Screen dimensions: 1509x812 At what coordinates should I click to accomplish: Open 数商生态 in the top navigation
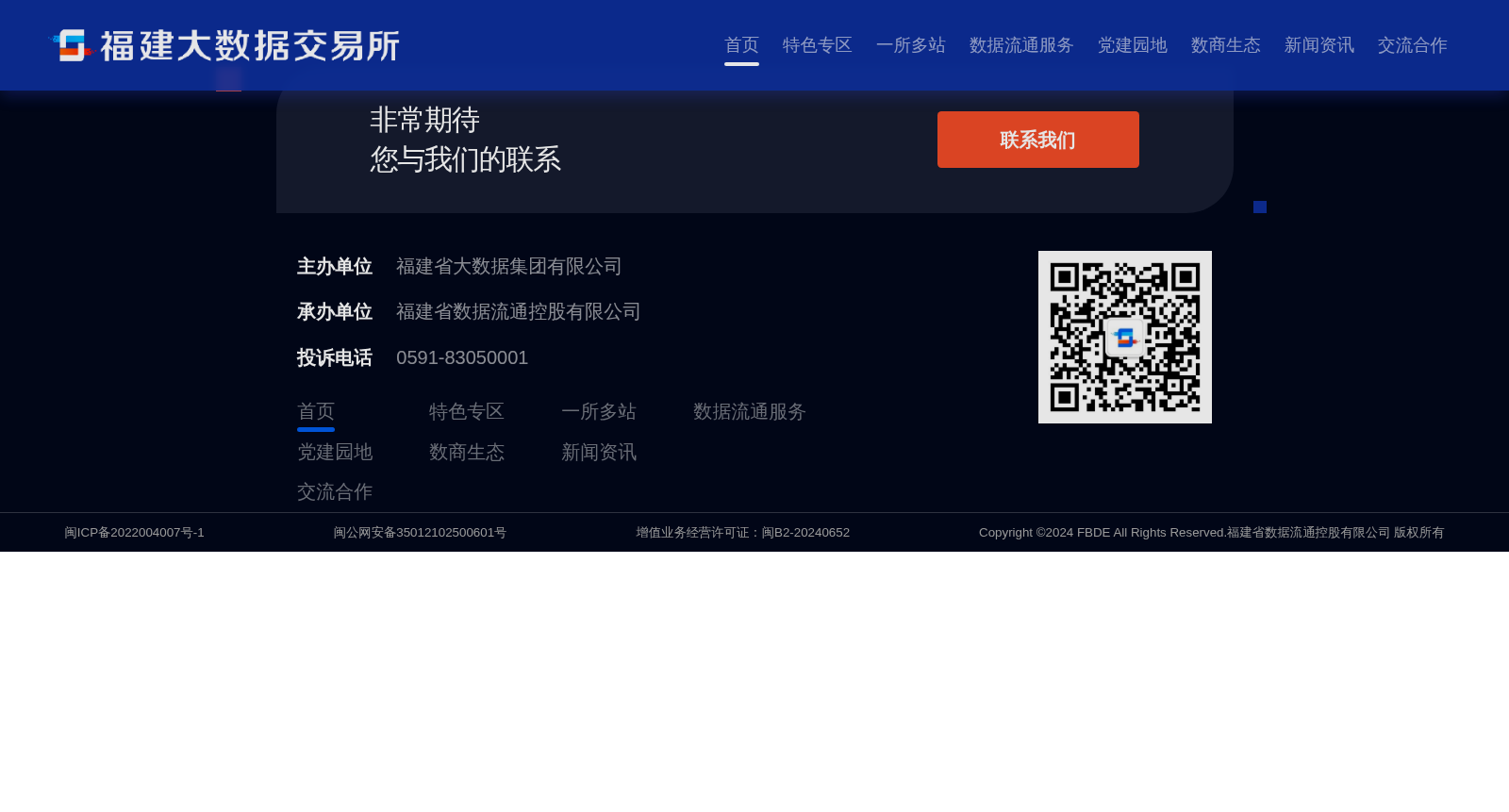pyautogui.click(x=1226, y=45)
